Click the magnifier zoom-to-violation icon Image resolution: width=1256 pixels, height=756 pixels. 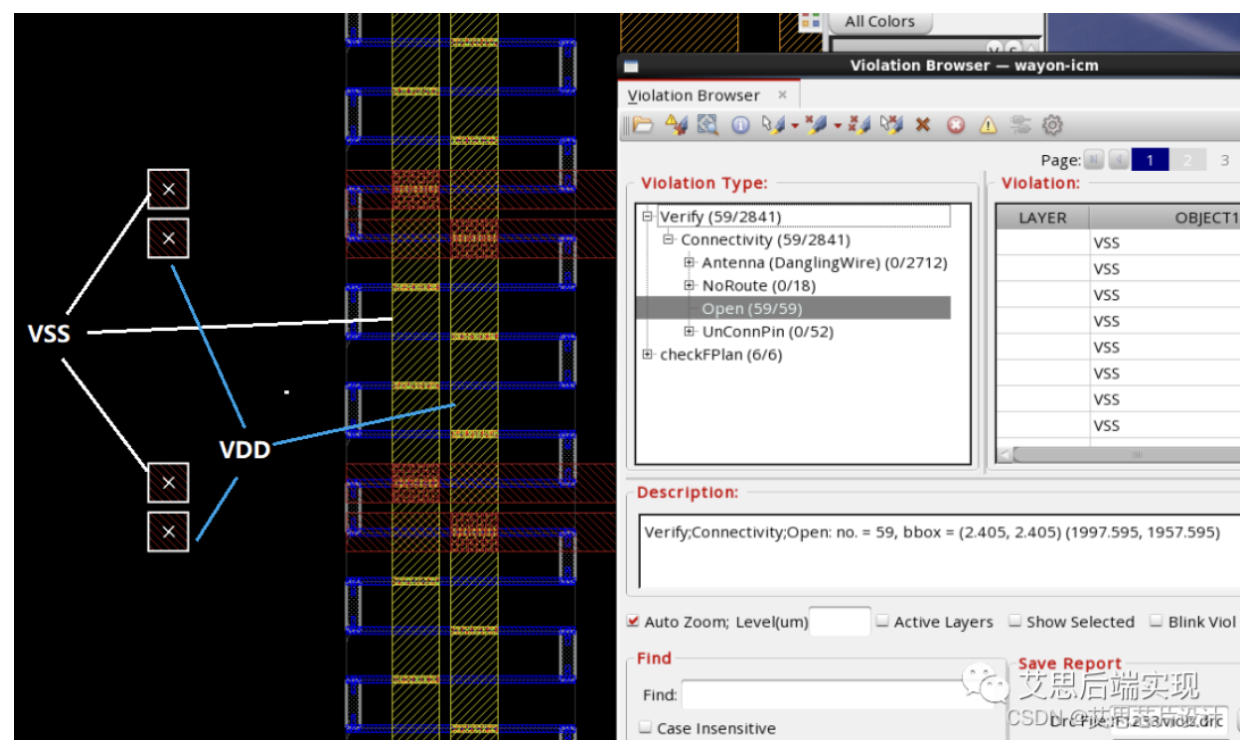click(708, 125)
